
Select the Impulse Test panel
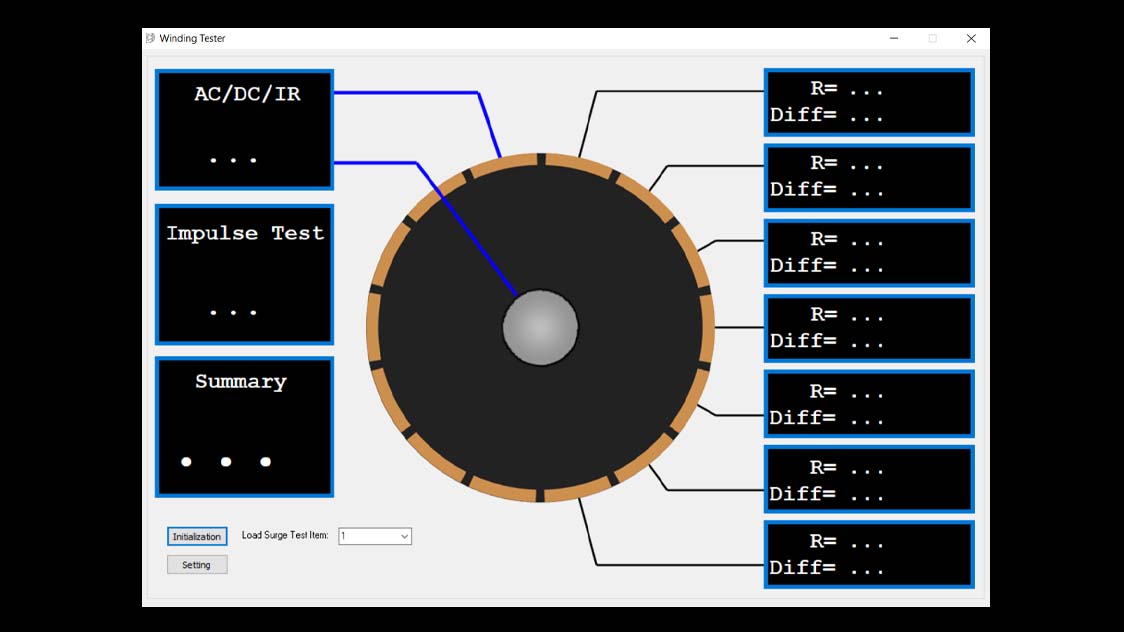click(x=244, y=275)
